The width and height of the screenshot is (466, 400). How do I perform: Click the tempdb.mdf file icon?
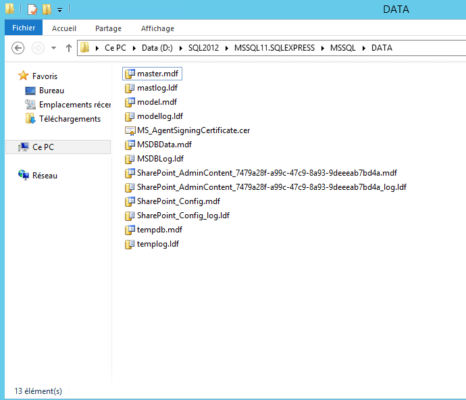pyautogui.click(x=130, y=230)
